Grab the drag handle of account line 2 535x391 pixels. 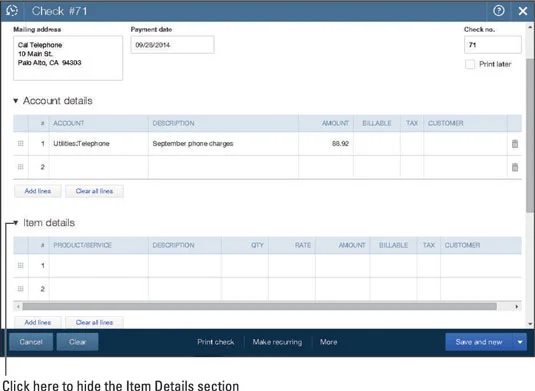tap(20, 167)
